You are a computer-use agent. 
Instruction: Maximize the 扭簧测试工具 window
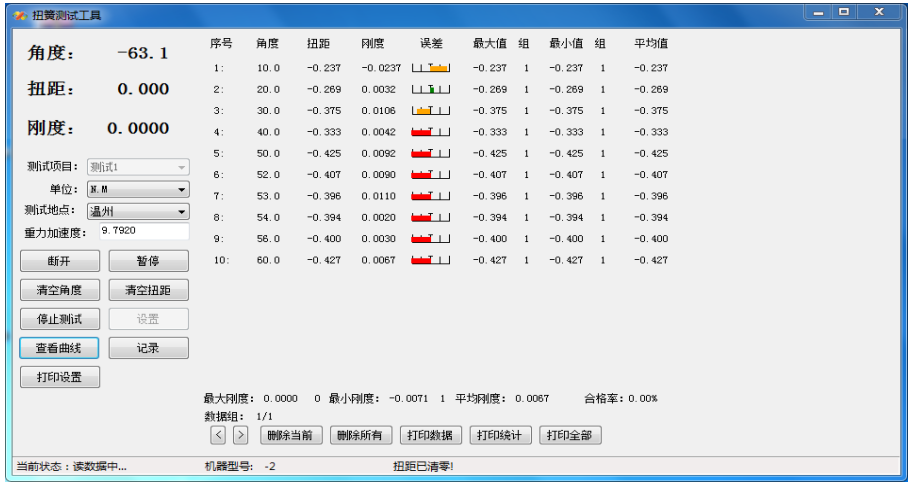[843, 12]
